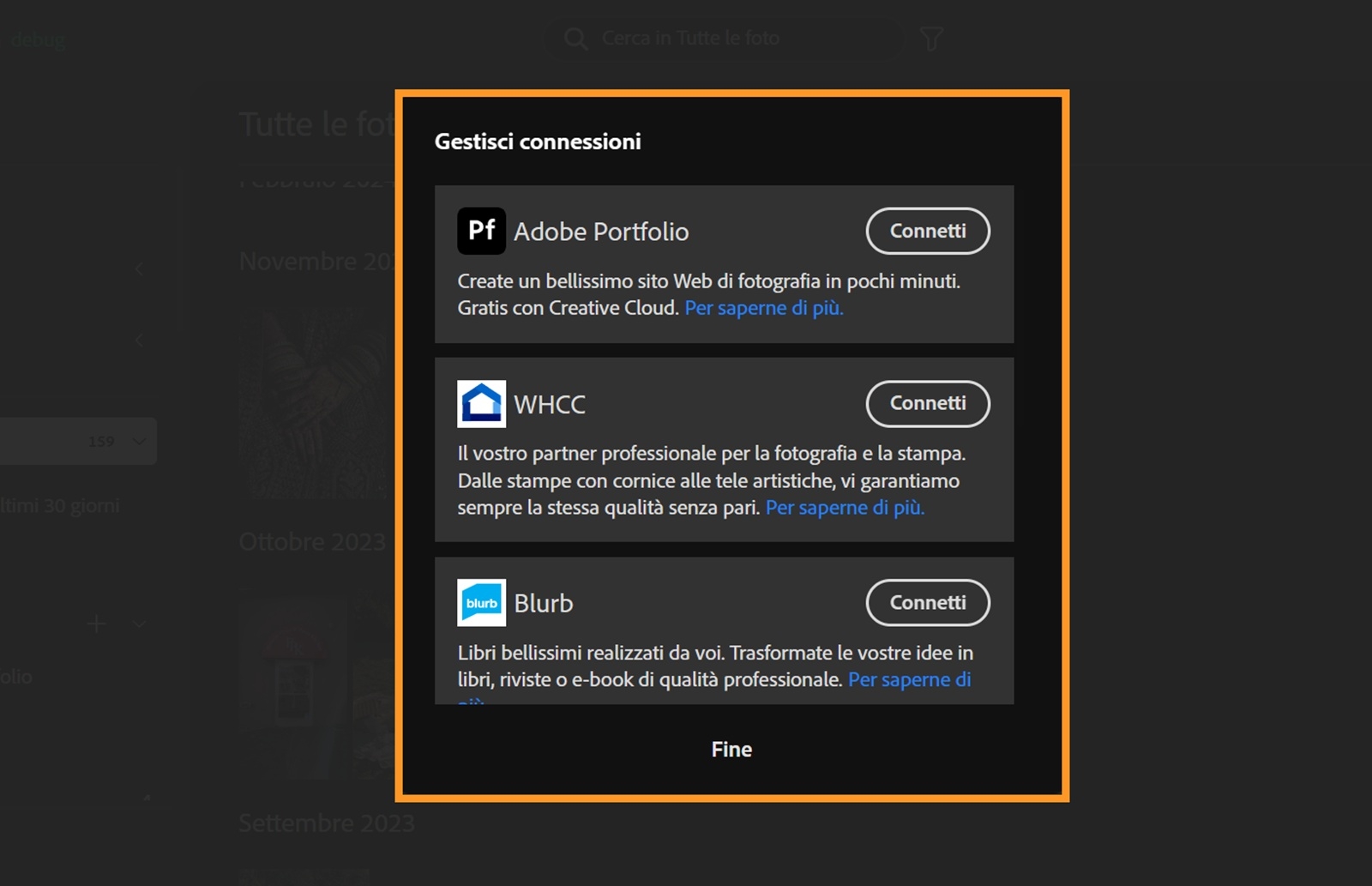
Task: Click Per saperne di più under Blurb
Action: 910,679
